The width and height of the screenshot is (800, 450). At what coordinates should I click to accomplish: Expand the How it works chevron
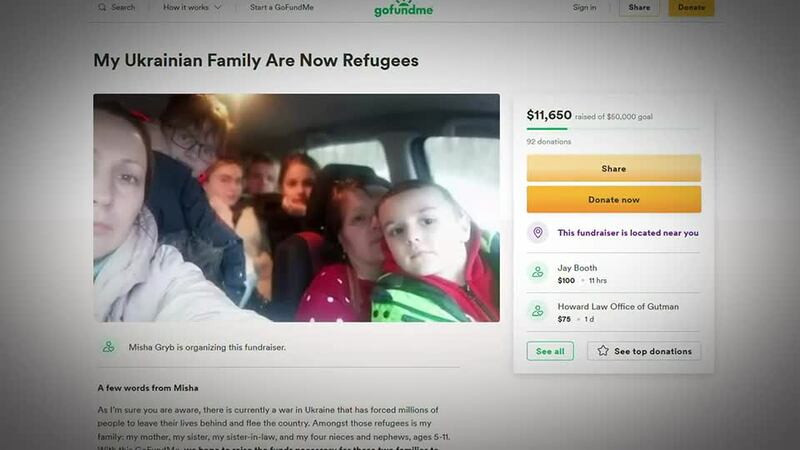218,8
